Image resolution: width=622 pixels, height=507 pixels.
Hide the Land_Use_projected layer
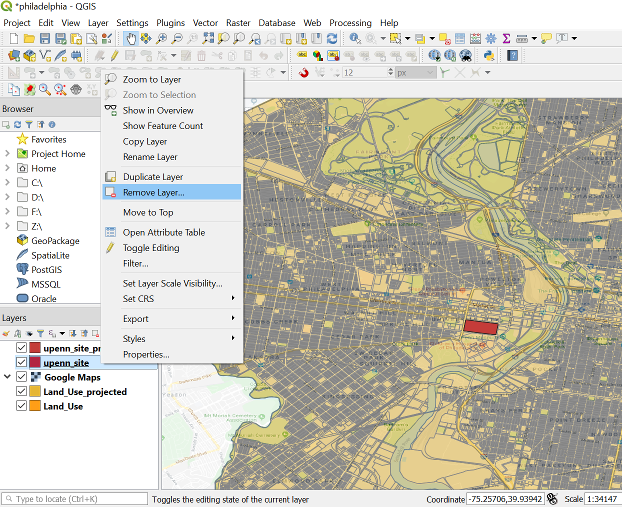click(x=21, y=392)
